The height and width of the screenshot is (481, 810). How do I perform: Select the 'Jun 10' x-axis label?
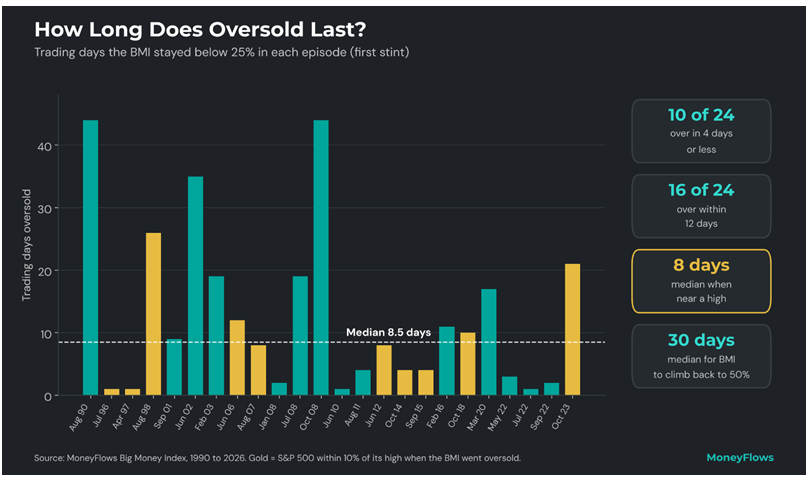[331, 416]
